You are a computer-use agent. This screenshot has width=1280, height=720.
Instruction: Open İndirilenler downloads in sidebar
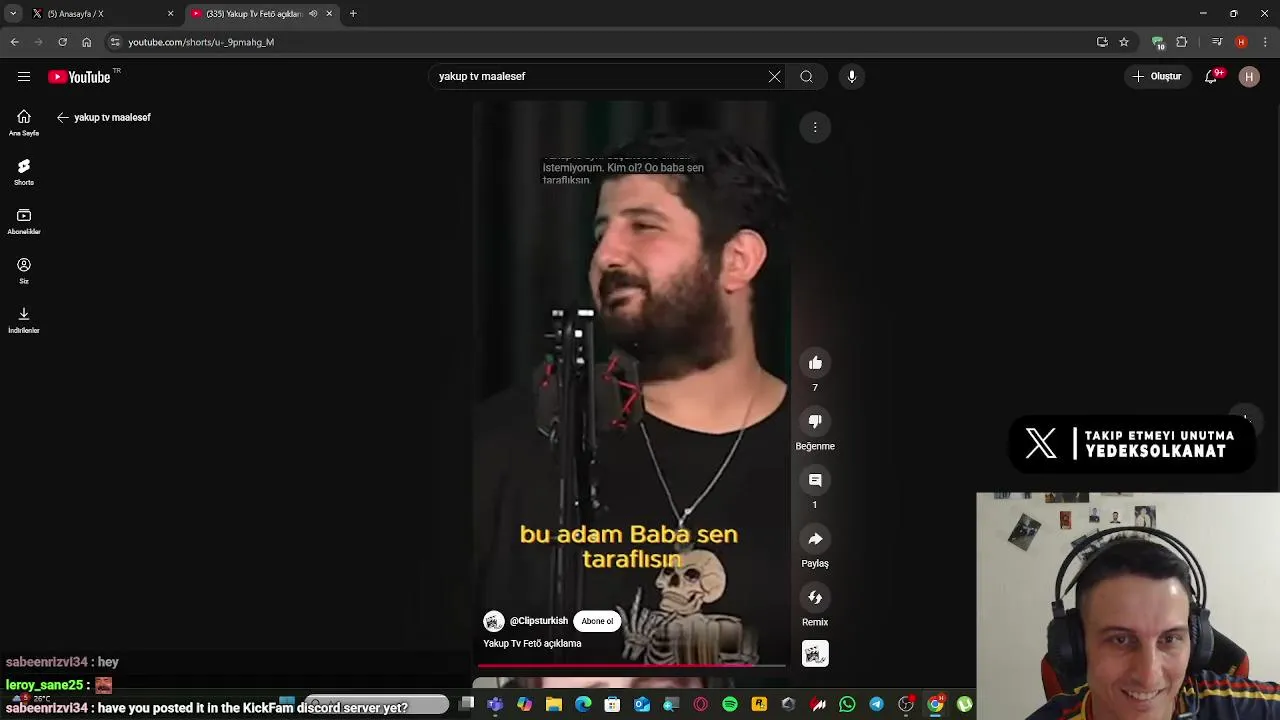pyautogui.click(x=24, y=319)
